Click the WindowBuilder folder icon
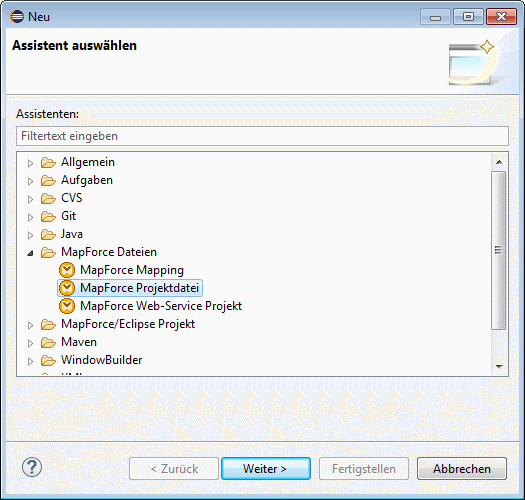 [48, 361]
